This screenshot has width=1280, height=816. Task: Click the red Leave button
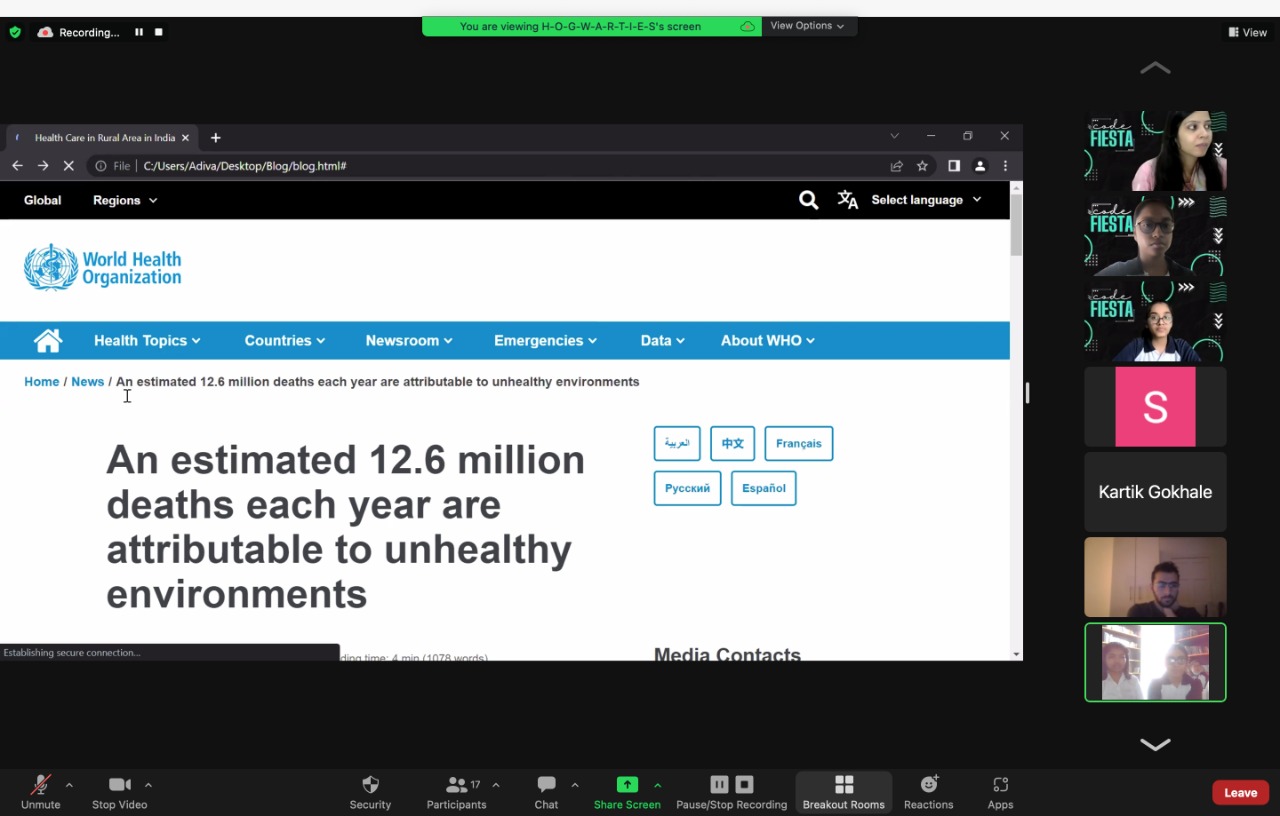coord(1240,793)
